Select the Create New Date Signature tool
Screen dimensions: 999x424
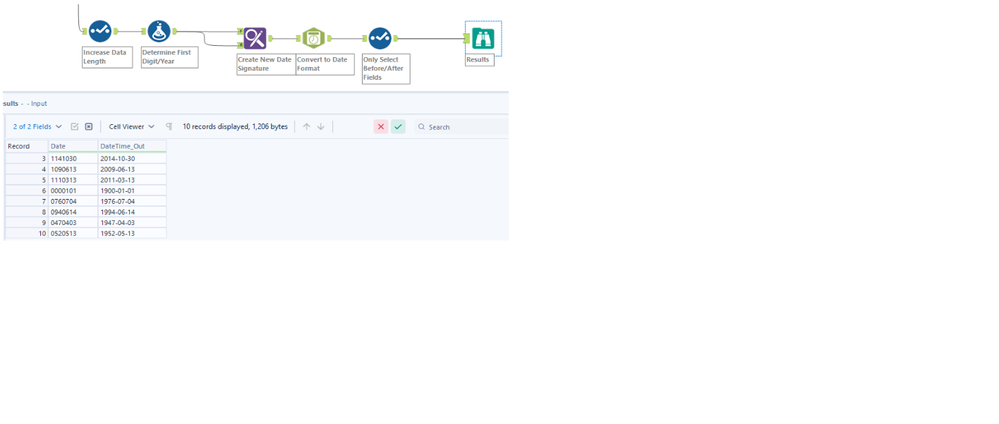tap(255, 38)
